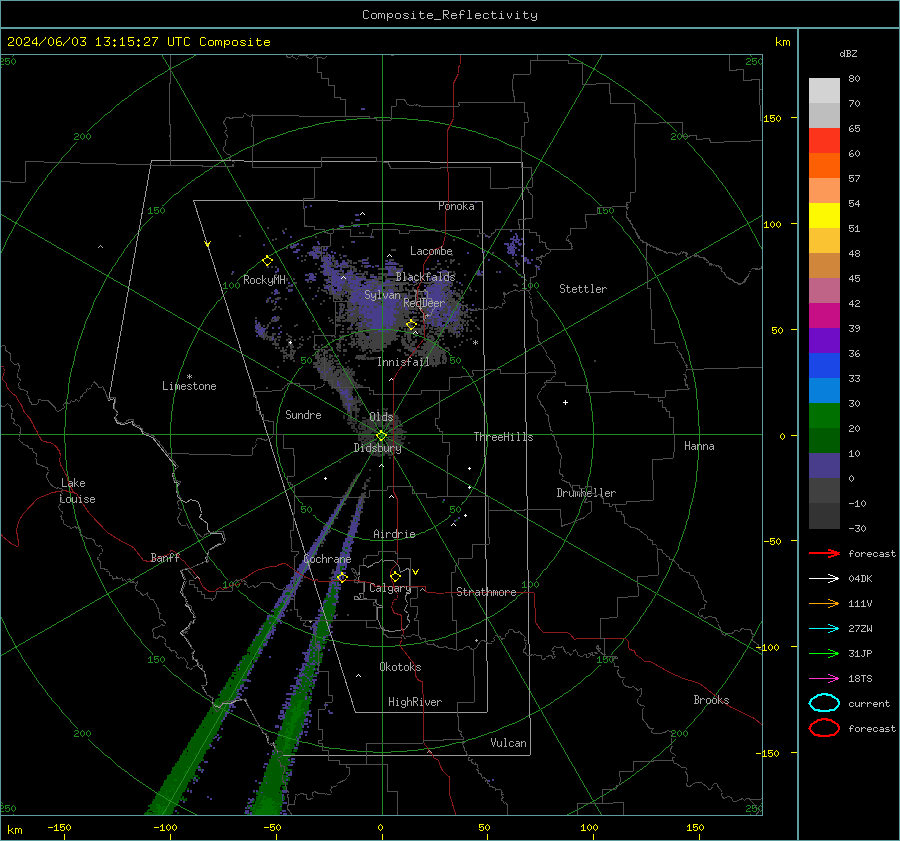The width and height of the screenshot is (900, 841).
Task: Pick the slate purple 10-0 dBZ swatch
Action: pyautogui.click(x=824, y=466)
